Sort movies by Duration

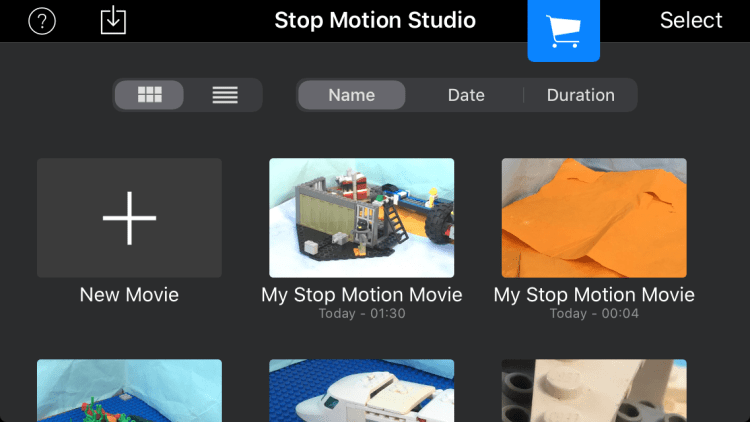pos(580,95)
